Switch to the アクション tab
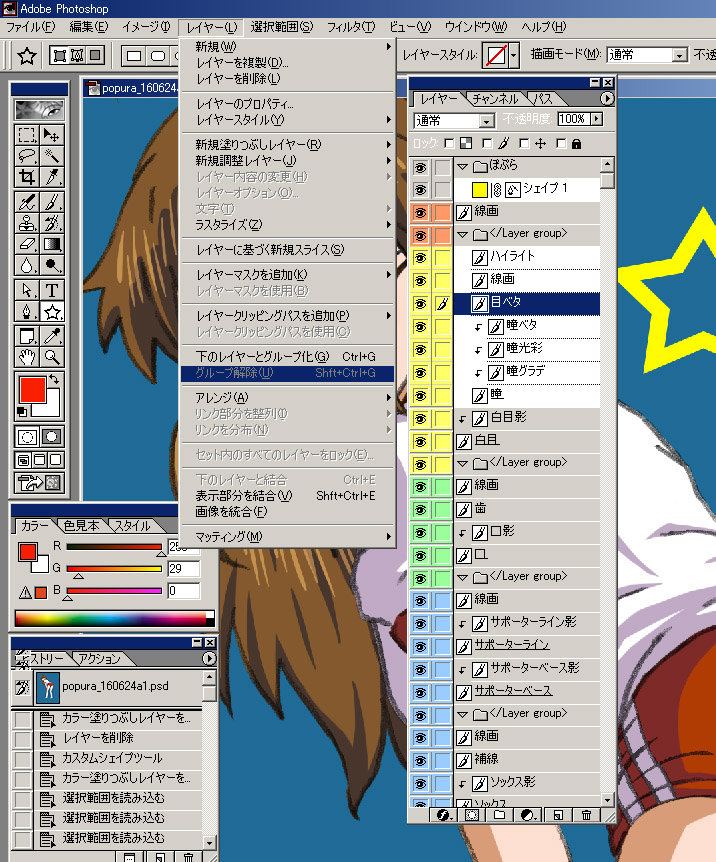The width and height of the screenshot is (716, 862). (100, 659)
